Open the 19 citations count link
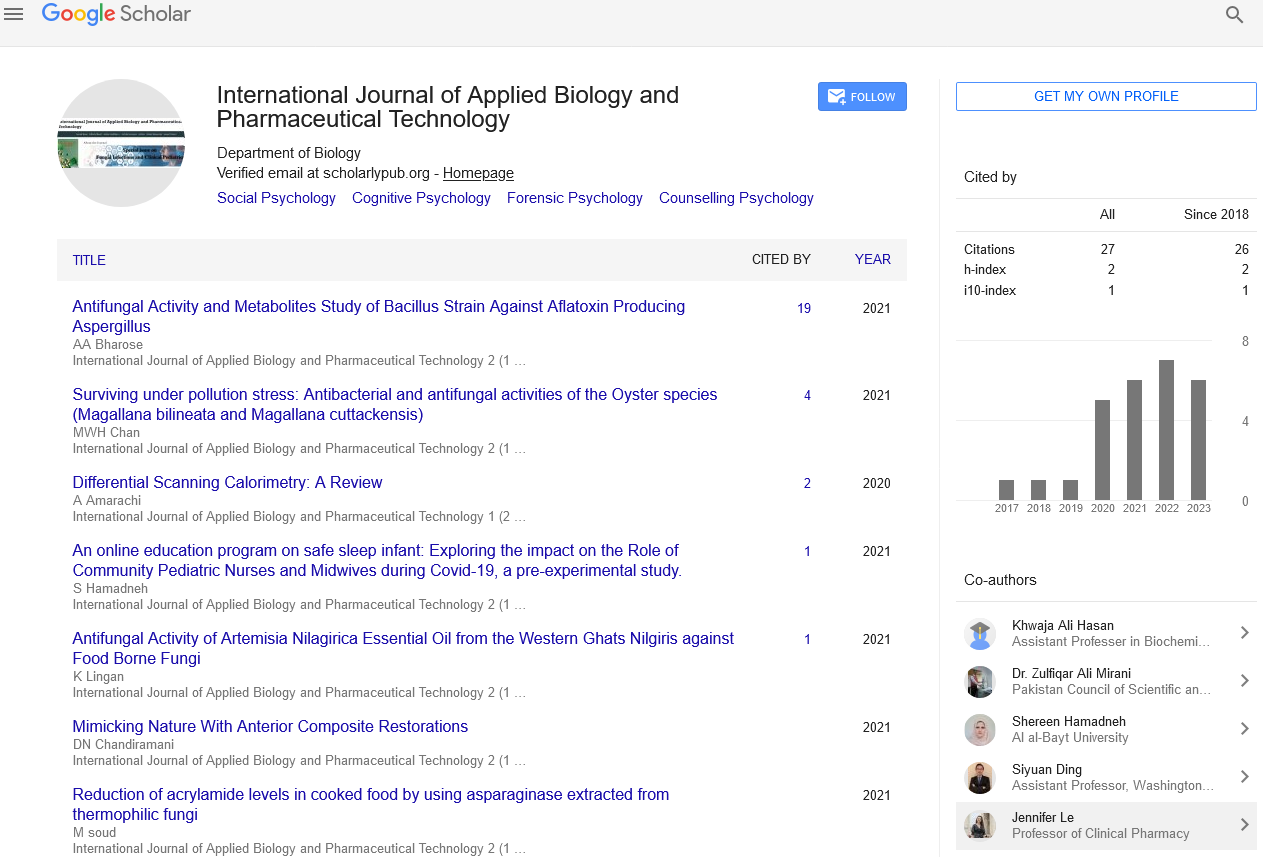1263x857 pixels. click(804, 309)
